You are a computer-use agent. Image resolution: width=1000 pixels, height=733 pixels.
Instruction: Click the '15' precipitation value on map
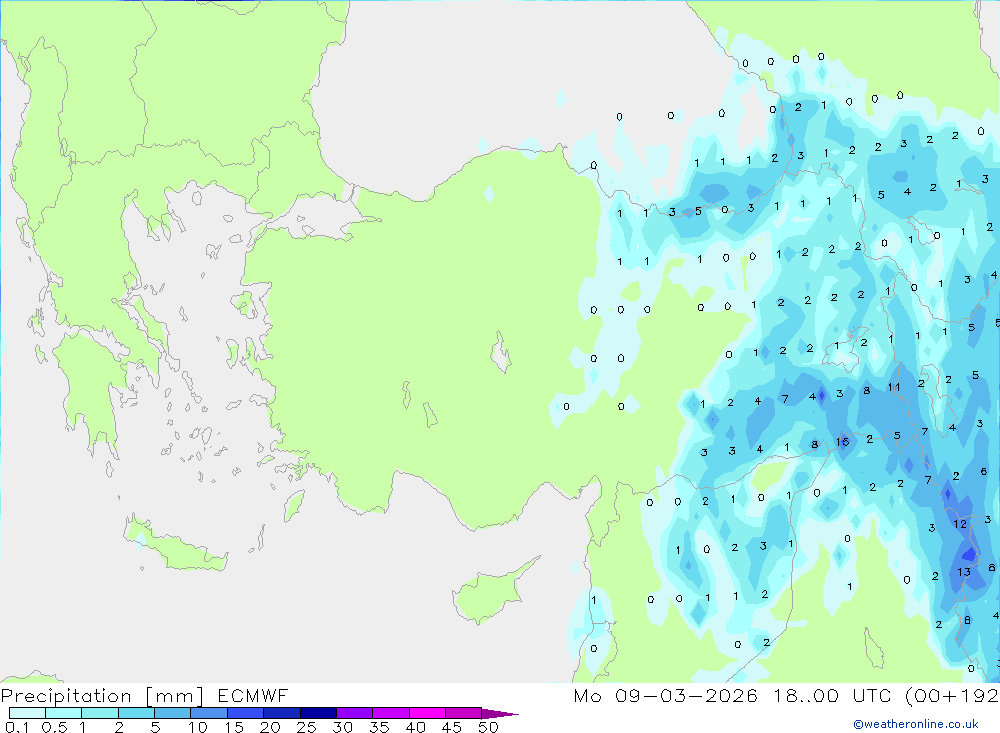pyautogui.click(x=842, y=441)
